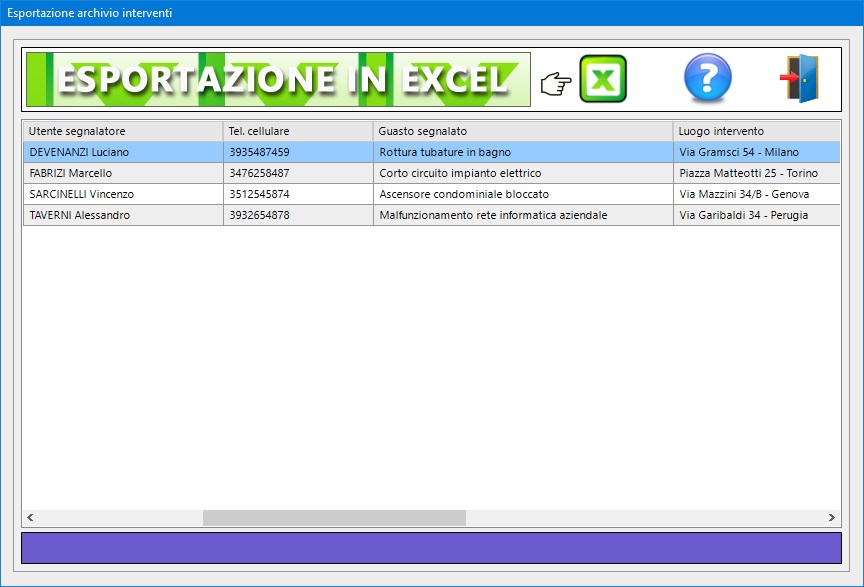This screenshot has width=864, height=587.
Task: Click the green Excel export icon
Action: click(603, 79)
